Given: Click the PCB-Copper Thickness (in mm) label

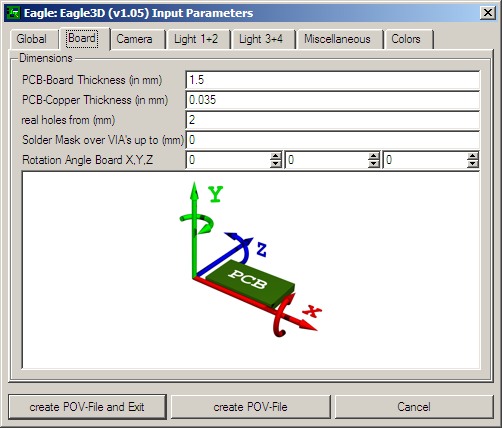Looking at the screenshot, I should (x=95, y=100).
